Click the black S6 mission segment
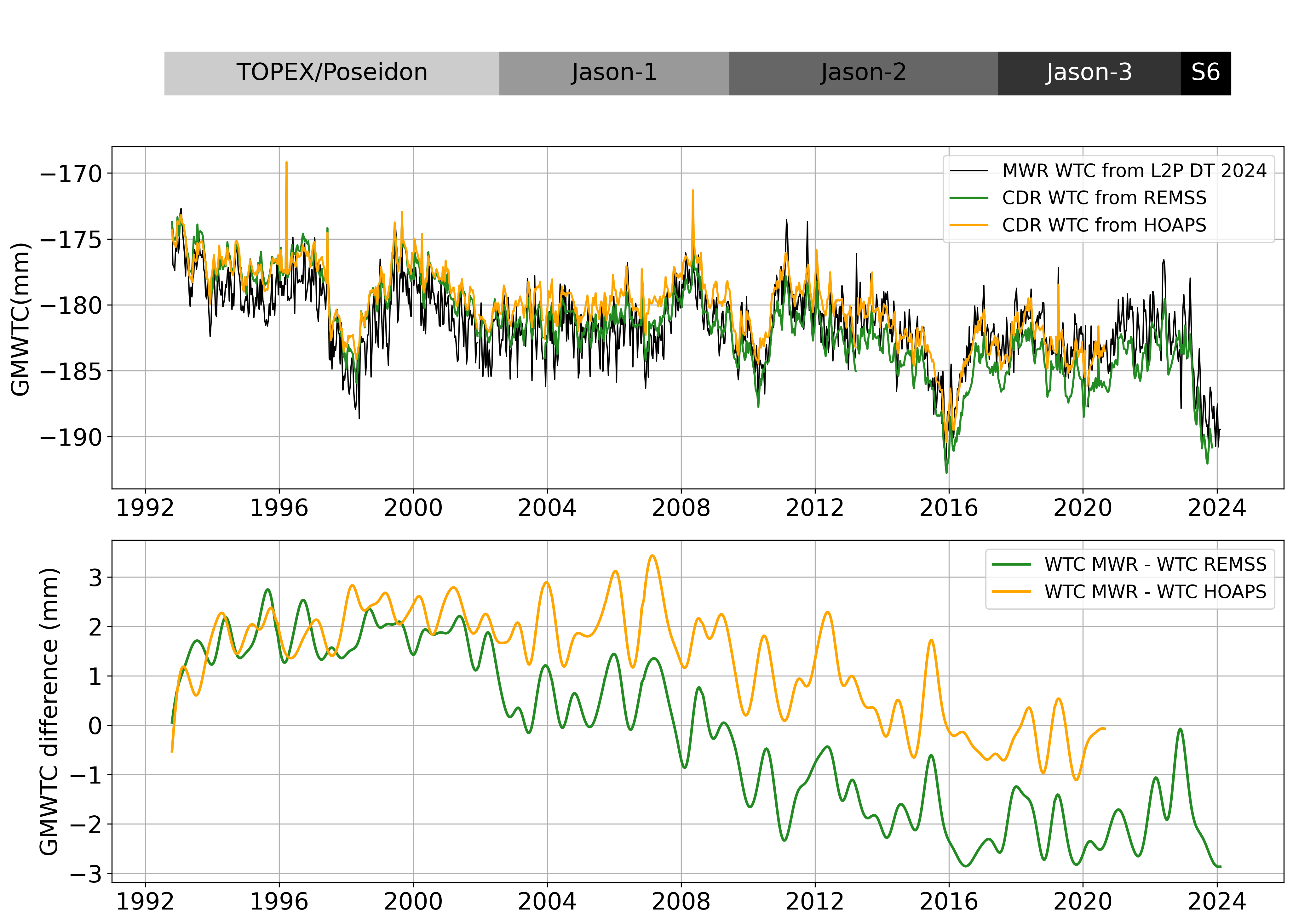 click(x=1205, y=73)
